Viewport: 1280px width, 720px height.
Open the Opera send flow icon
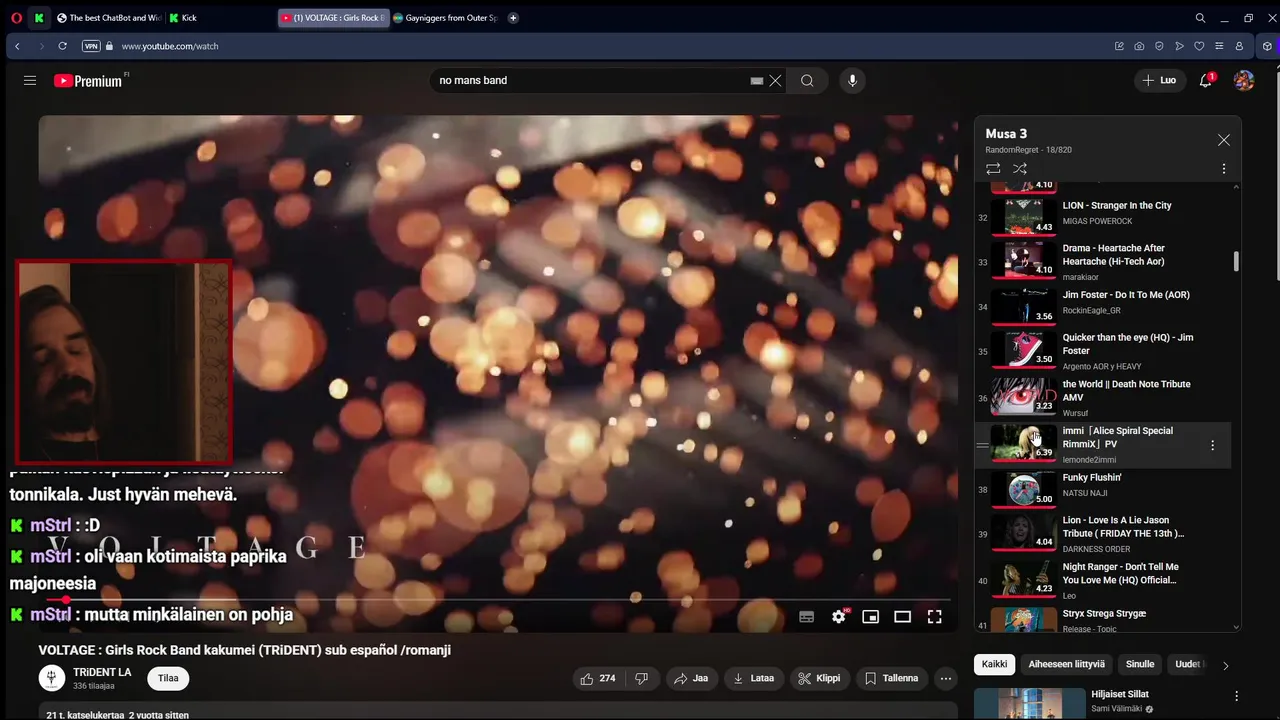[x=1179, y=46]
